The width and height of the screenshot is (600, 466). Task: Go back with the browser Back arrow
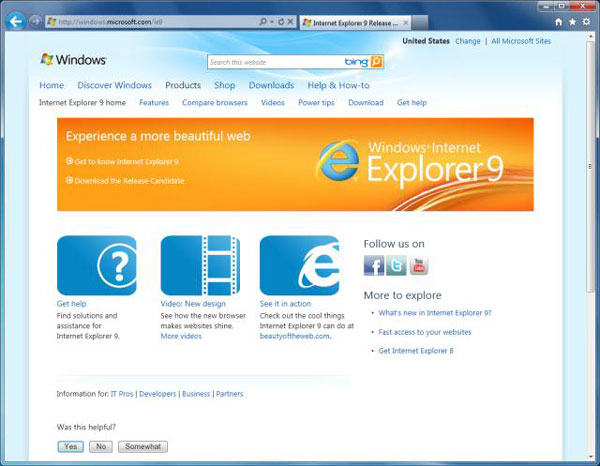16,21
